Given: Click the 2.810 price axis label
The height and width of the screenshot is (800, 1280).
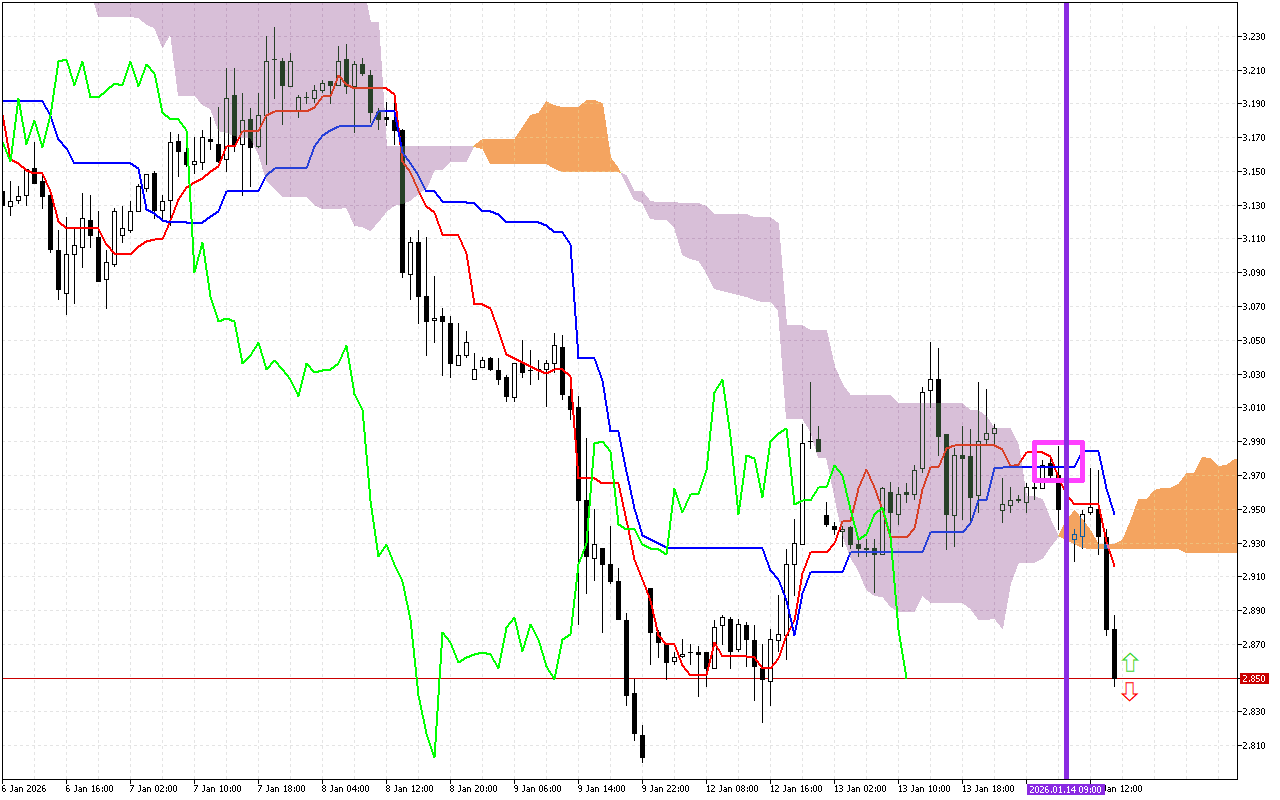Looking at the screenshot, I should tap(1253, 745).
